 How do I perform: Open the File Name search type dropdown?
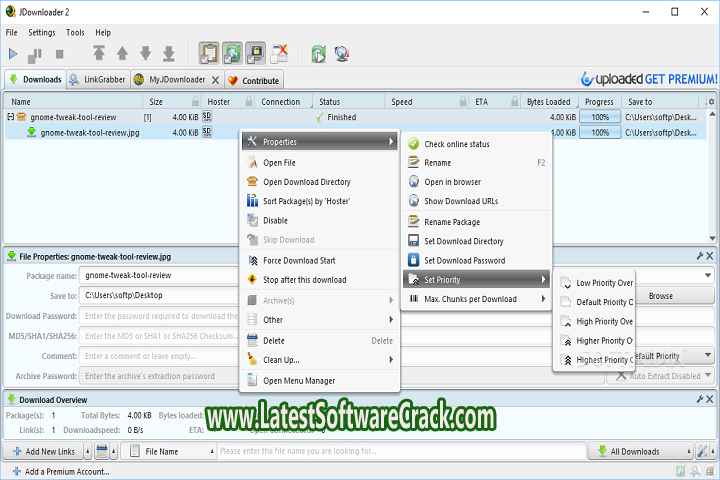point(170,452)
